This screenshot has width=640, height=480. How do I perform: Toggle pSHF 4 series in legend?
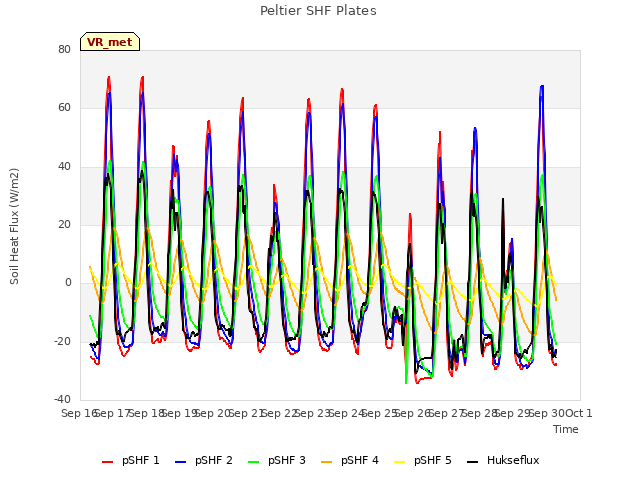click(x=350, y=460)
